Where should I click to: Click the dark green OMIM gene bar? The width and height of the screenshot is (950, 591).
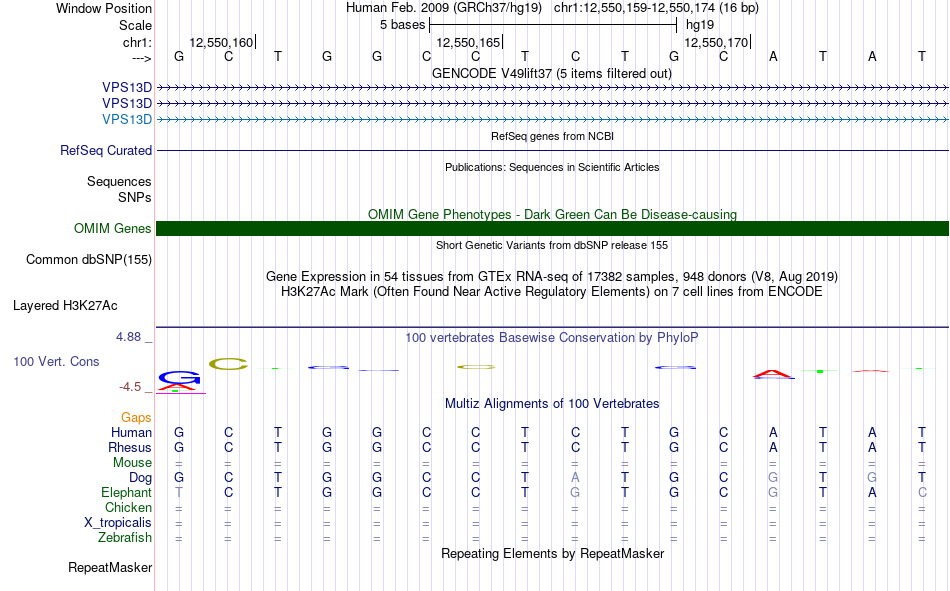pyautogui.click(x=553, y=229)
